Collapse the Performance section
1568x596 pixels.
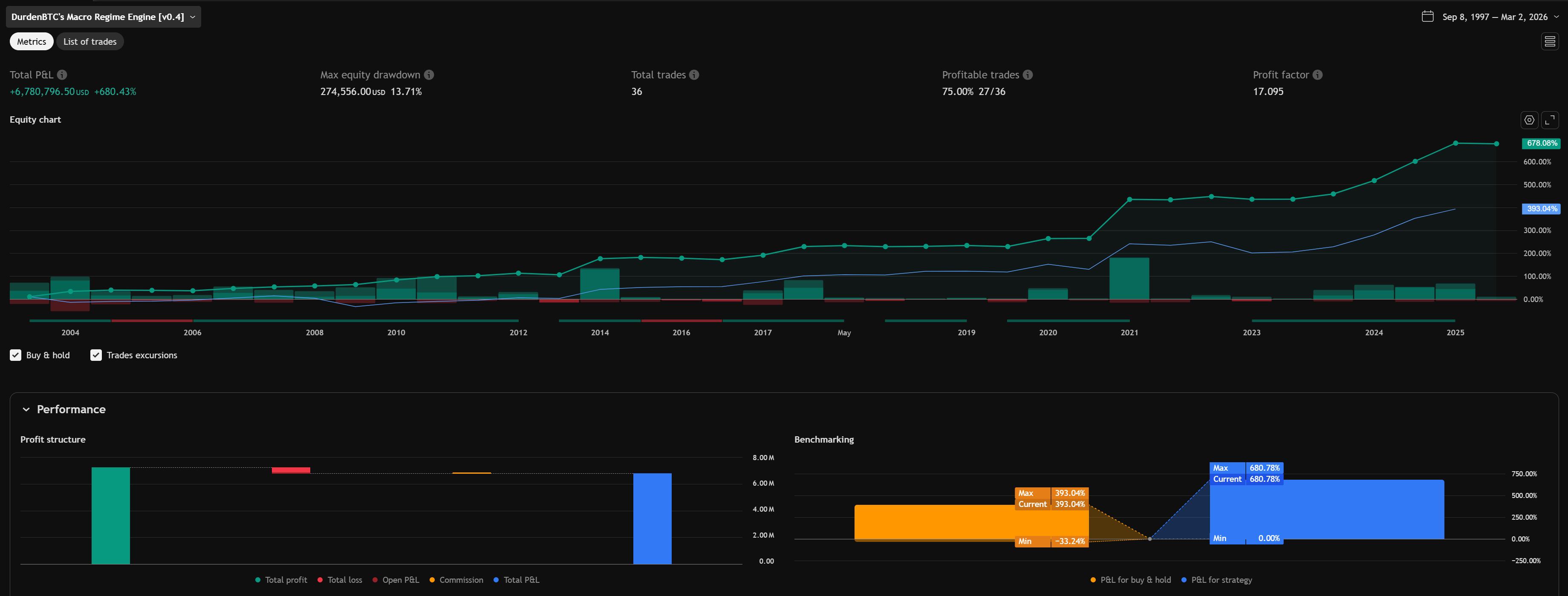(x=26, y=409)
